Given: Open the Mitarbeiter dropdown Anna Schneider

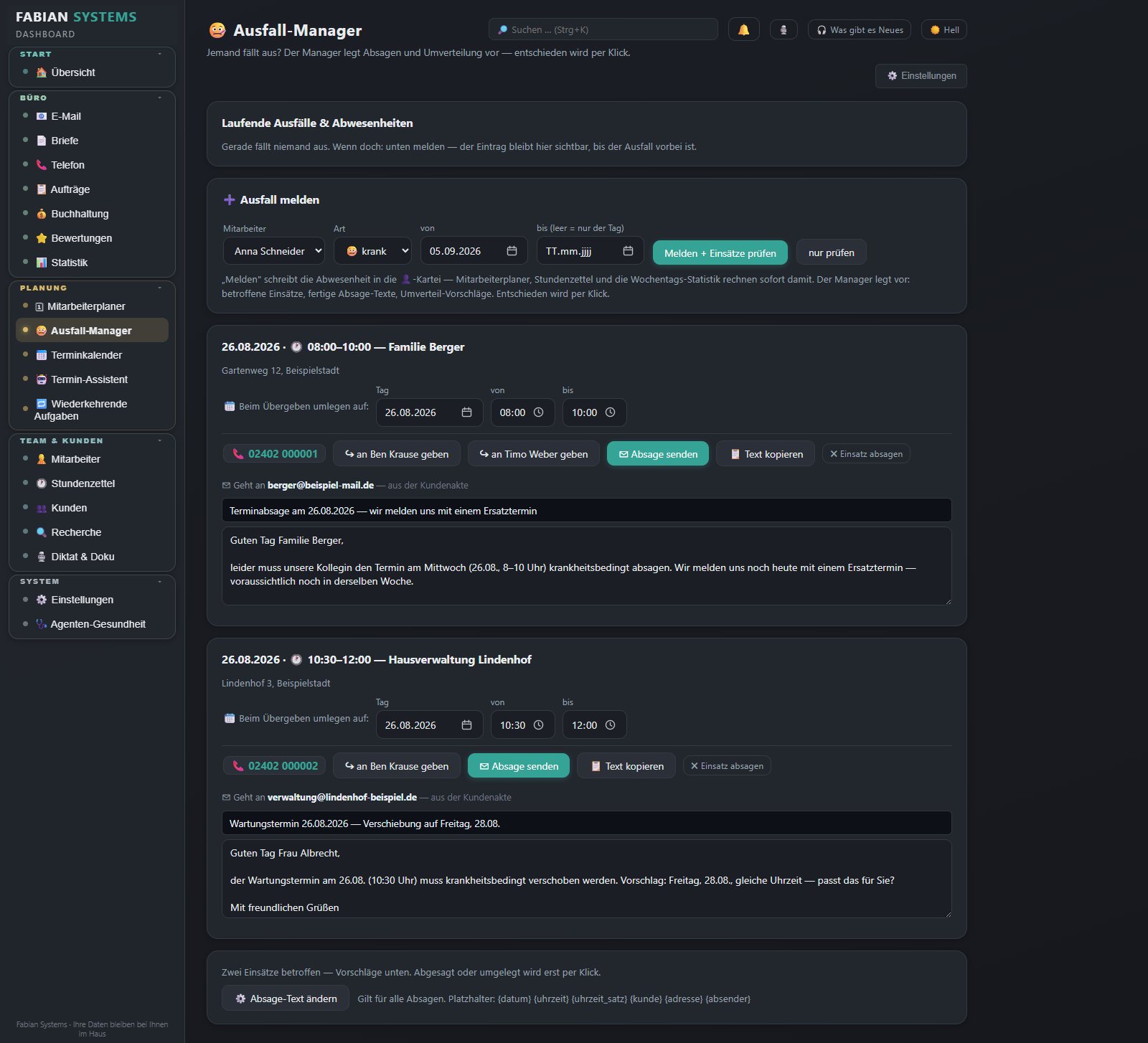Looking at the screenshot, I should click(x=274, y=251).
